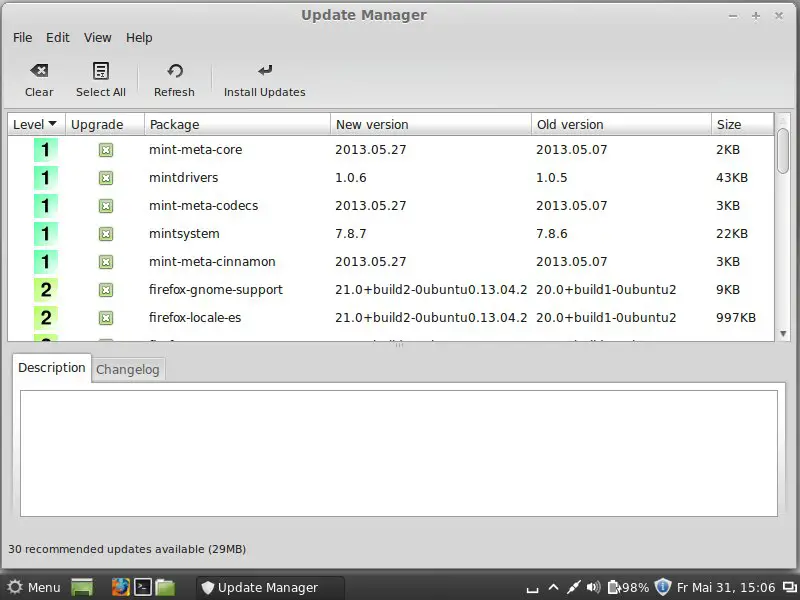Click the show desktop icon in the panel
The width and height of the screenshot is (800, 600).
(x=82, y=587)
